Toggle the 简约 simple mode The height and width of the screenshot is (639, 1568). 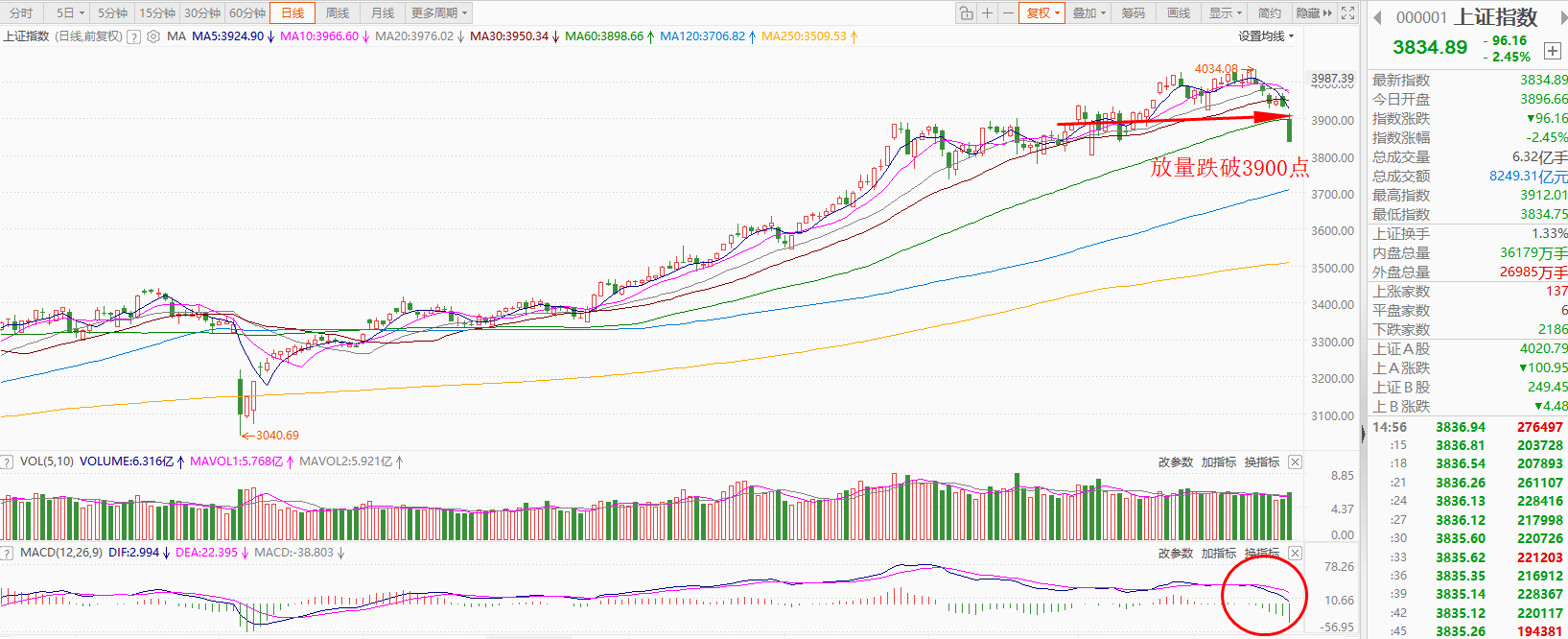pos(1269,12)
